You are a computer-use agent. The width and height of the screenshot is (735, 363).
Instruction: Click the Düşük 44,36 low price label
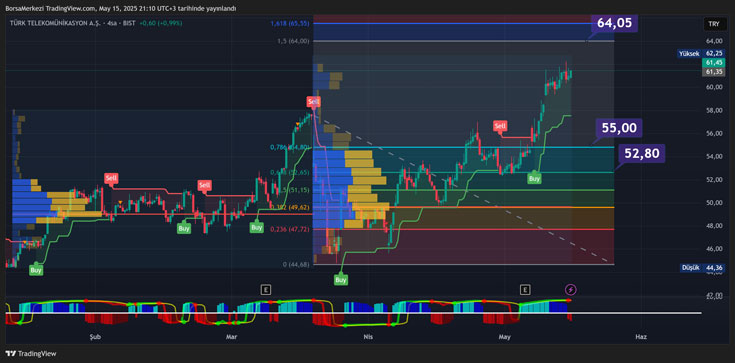pos(702,268)
